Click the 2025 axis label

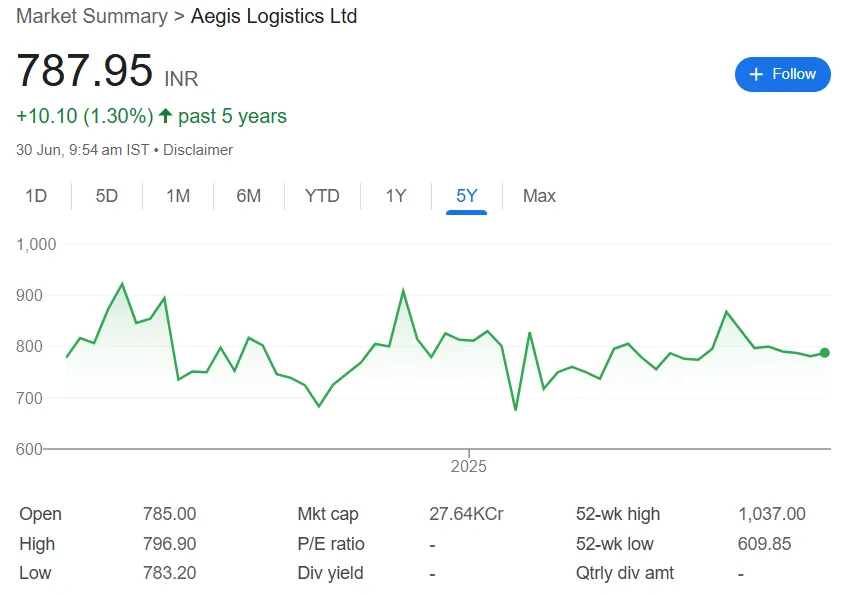click(468, 466)
